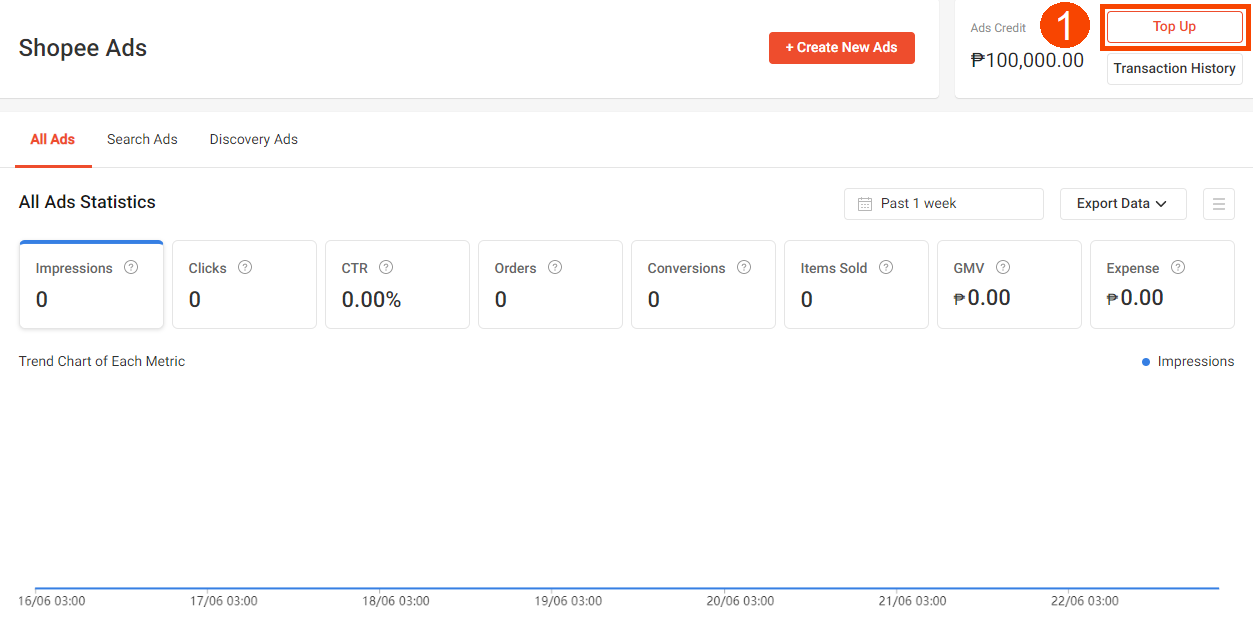1253x624 pixels.
Task: Click the 17/06 03:00 axis label
Action: tap(224, 601)
